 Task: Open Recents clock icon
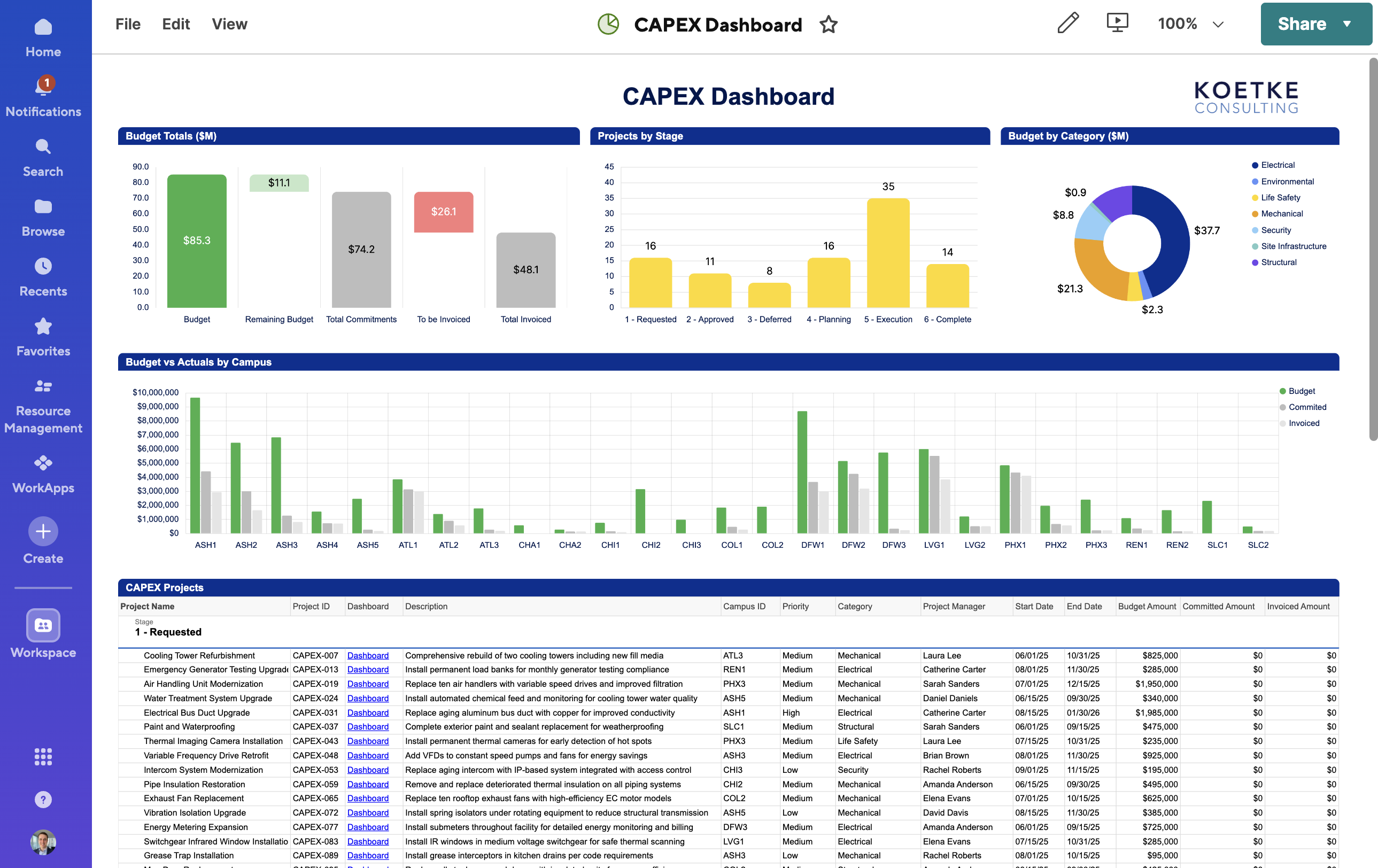coord(43,267)
